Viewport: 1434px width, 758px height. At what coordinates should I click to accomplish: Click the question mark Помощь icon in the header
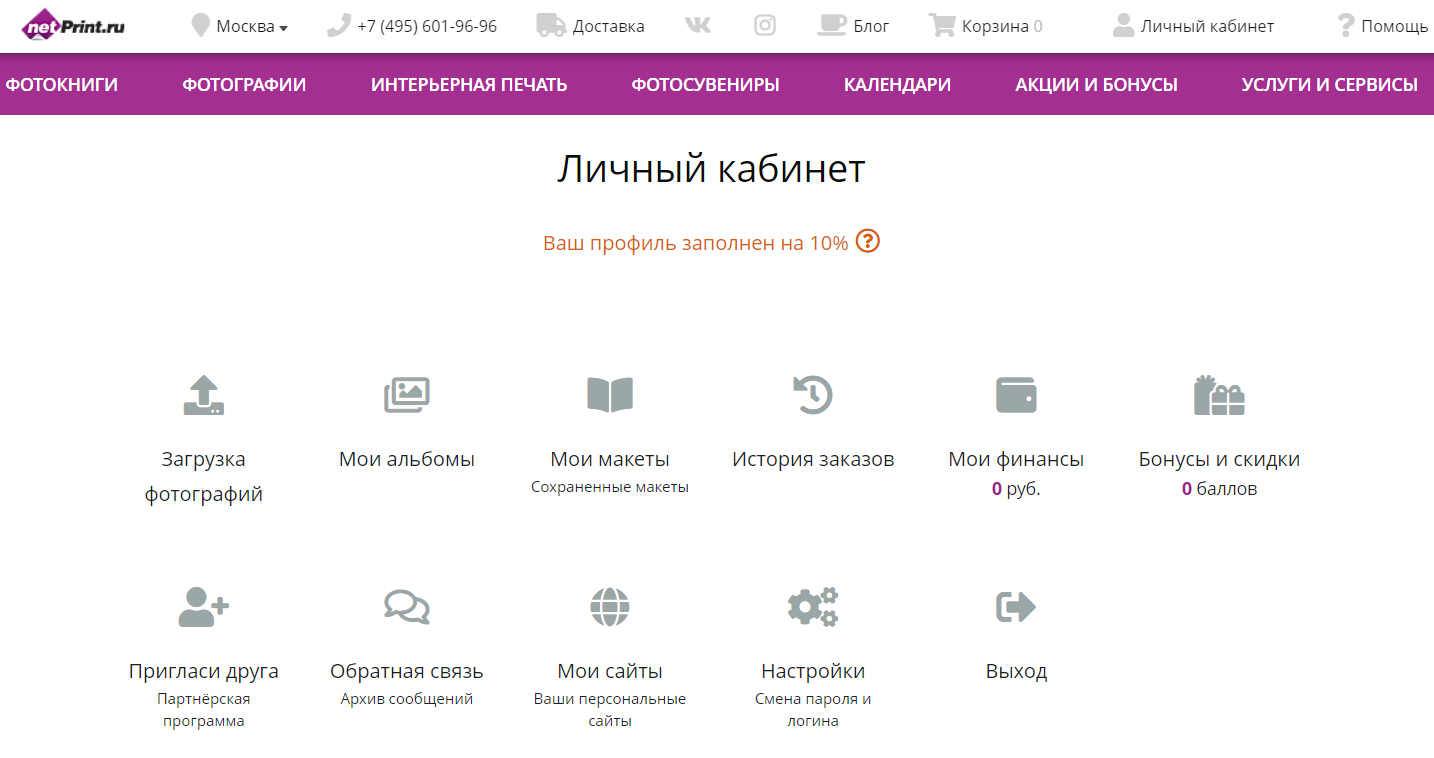coord(1346,25)
